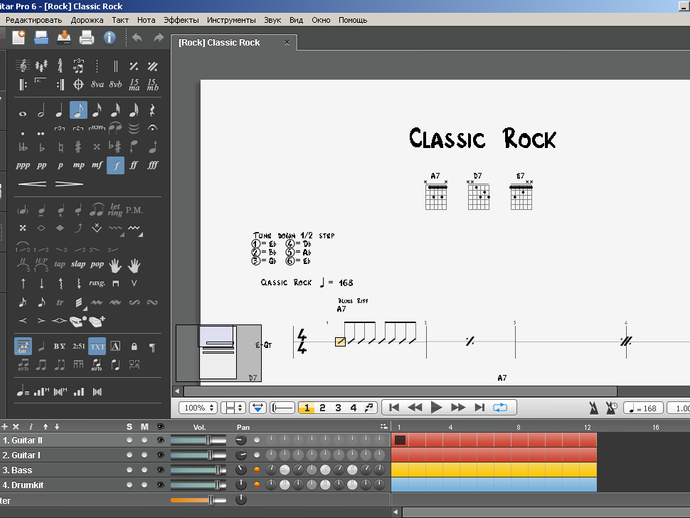Viewport: 690px width, 518px height.
Task: Apply the let ring effect
Action: click(115, 210)
